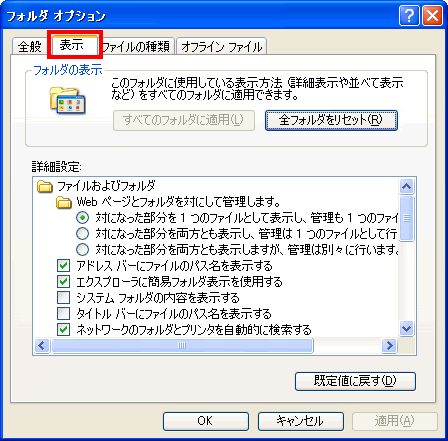Check タイトル バーにファイルのパス名を表示する

(63, 313)
